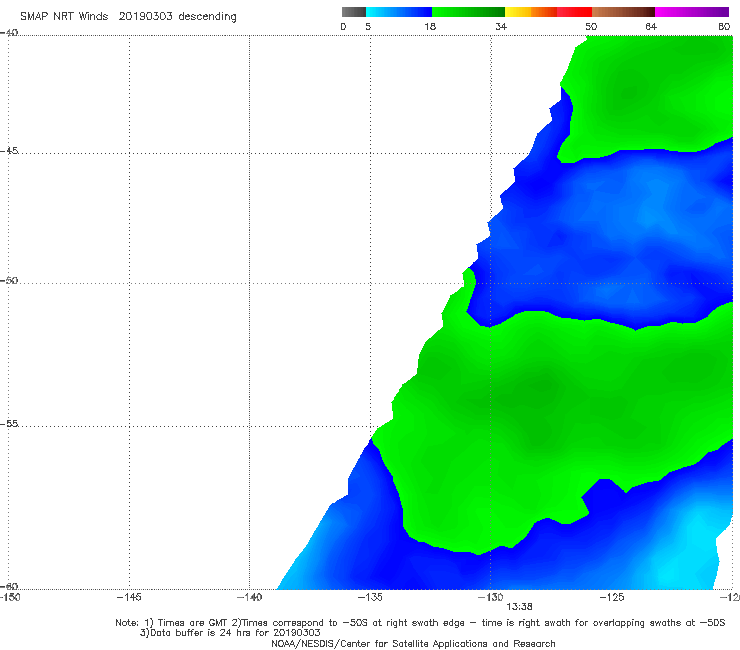Click the gray segment of the color bar
Screen dimensions: 740x650
pos(354,12)
